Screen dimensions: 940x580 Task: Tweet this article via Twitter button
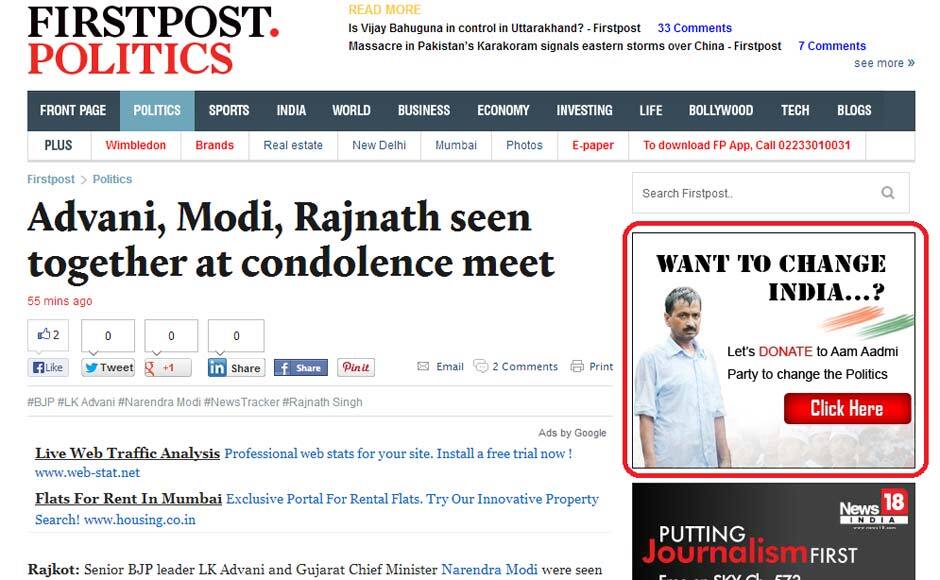tap(108, 368)
